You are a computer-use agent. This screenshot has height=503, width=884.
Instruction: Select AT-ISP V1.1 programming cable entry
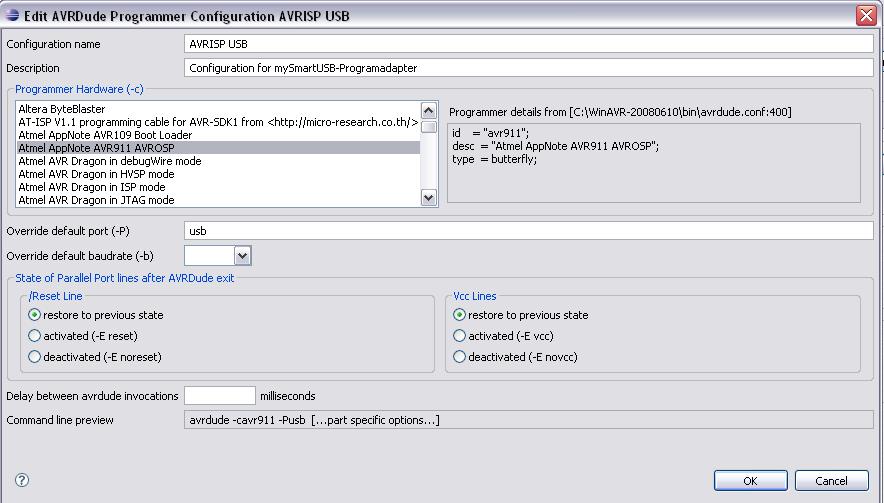pos(219,122)
